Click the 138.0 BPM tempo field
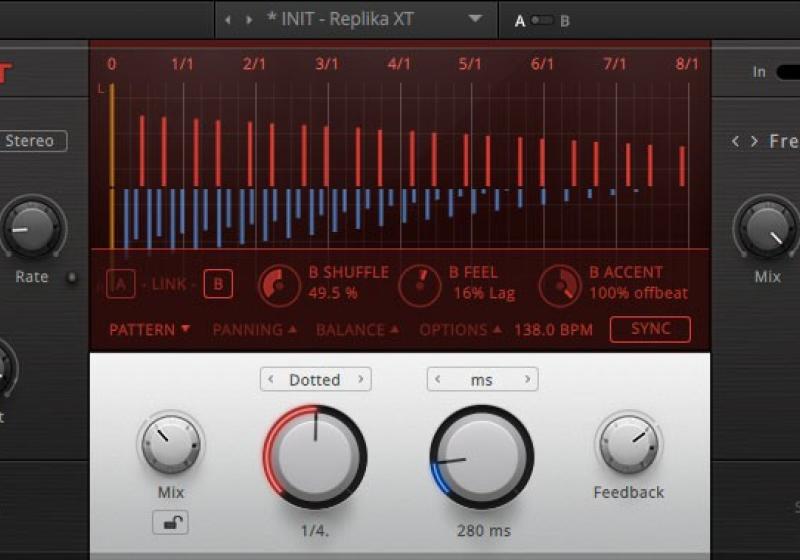The width and height of the screenshot is (800, 560). point(553,329)
